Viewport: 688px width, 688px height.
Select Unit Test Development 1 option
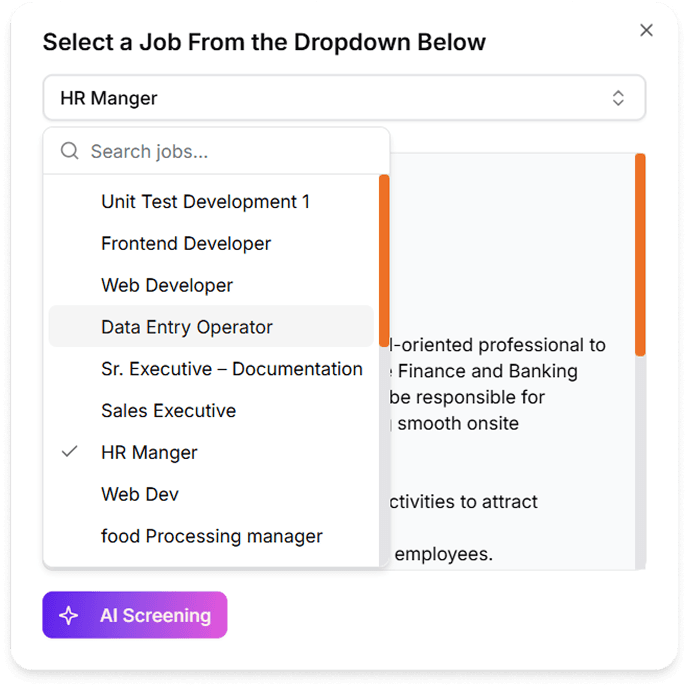(x=205, y=202)
